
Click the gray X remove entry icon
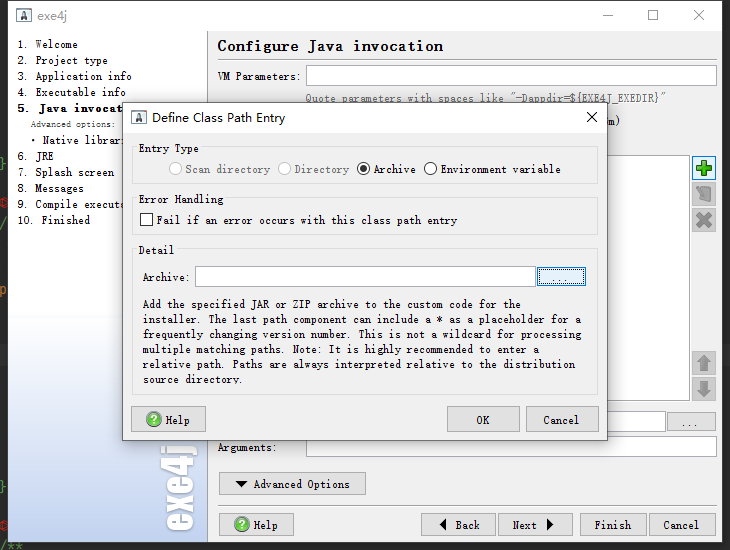point(704,220)
